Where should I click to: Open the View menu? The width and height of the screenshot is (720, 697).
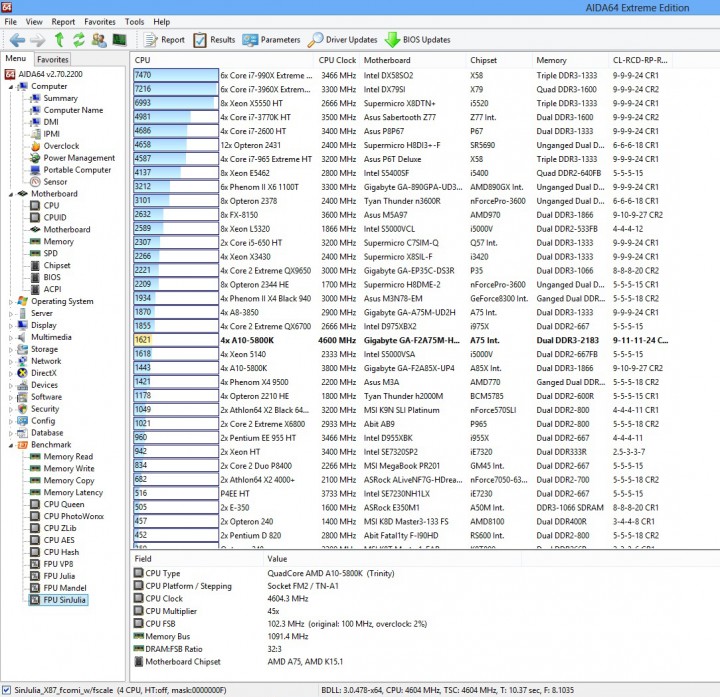pyautogui.click(x=34, y=22)
